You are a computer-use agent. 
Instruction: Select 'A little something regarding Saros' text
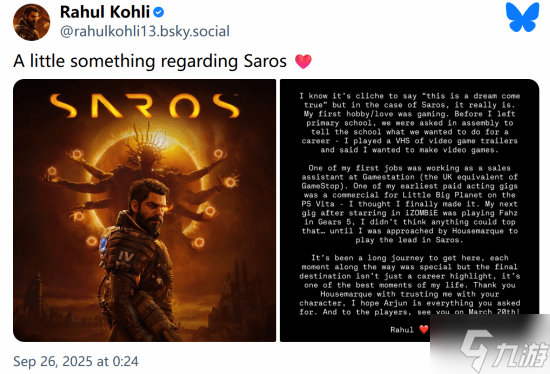(x=150, y=61)
